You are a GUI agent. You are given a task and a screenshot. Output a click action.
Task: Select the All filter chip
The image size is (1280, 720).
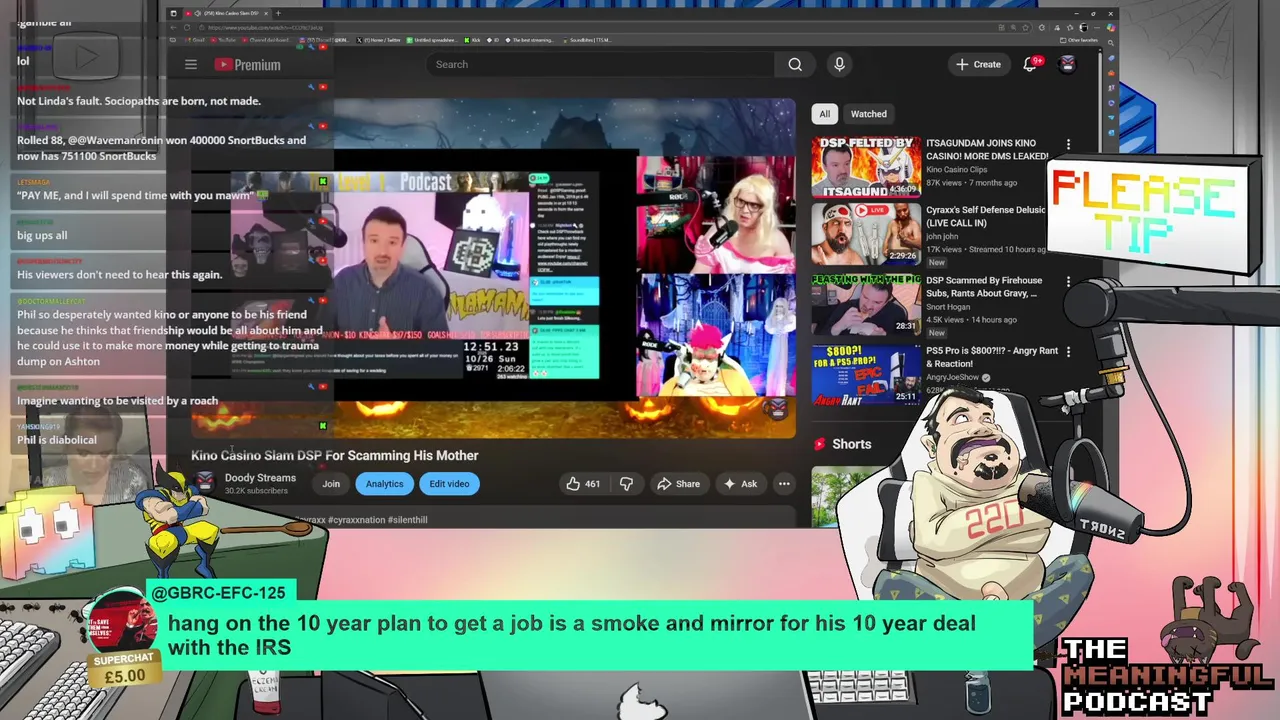point(824,114)
